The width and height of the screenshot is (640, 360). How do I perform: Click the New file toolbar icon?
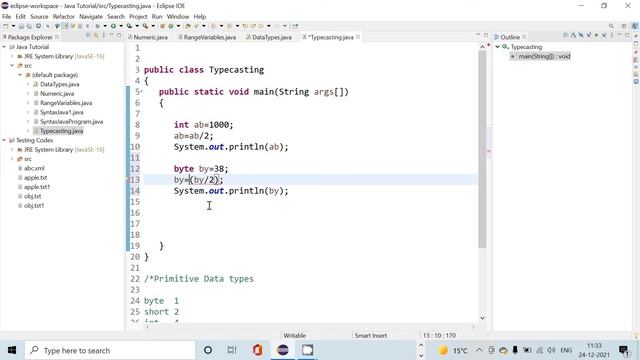click(6, 26)
